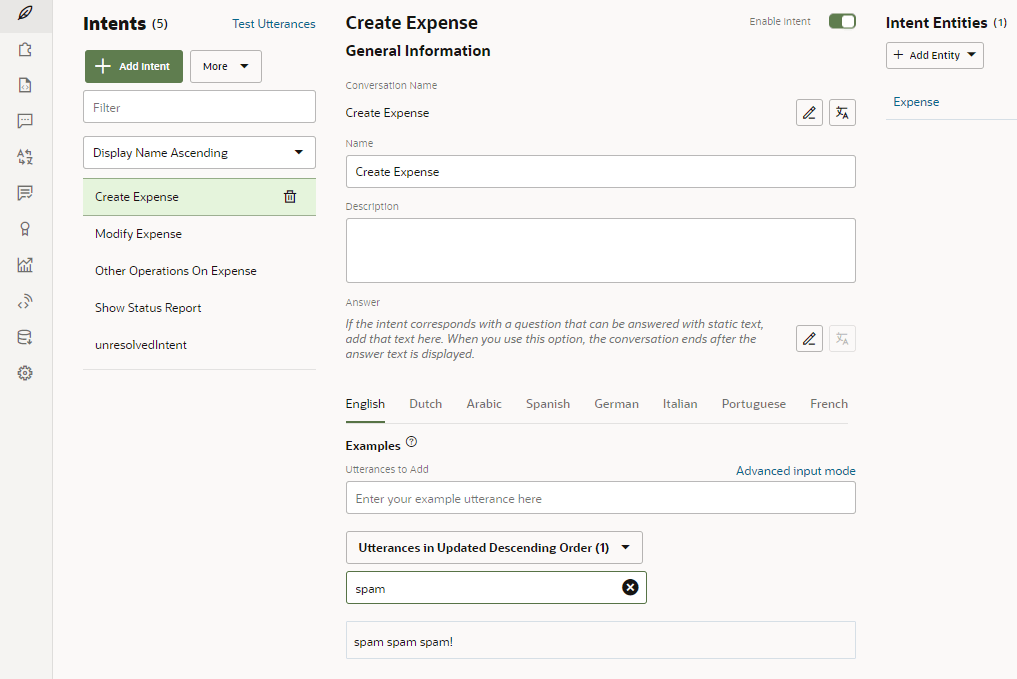Open the Insights chart icon in sidebar
Image resolution: width=1017 pixels, height=679 pixels.
[25, 265]
